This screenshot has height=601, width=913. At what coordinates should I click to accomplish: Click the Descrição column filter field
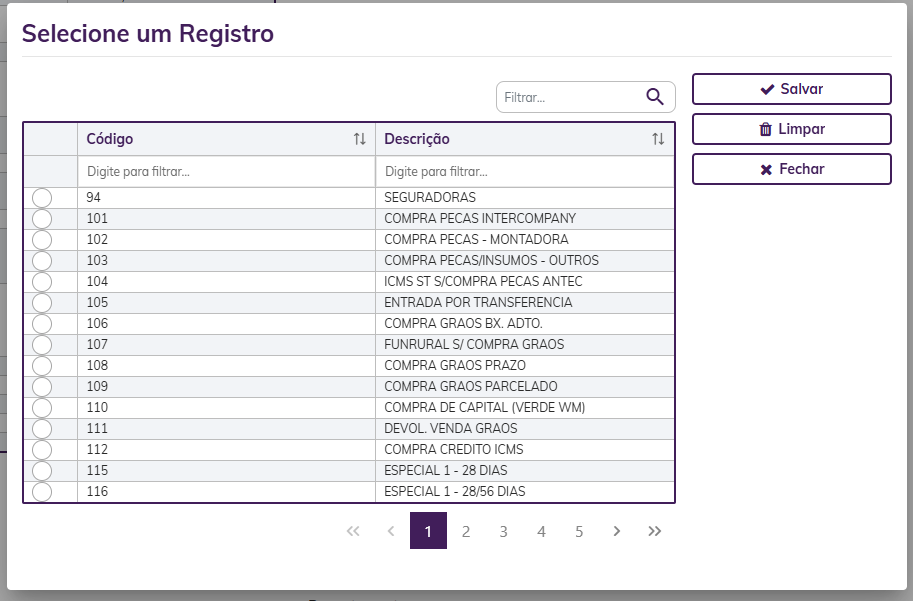pos(524,171)
